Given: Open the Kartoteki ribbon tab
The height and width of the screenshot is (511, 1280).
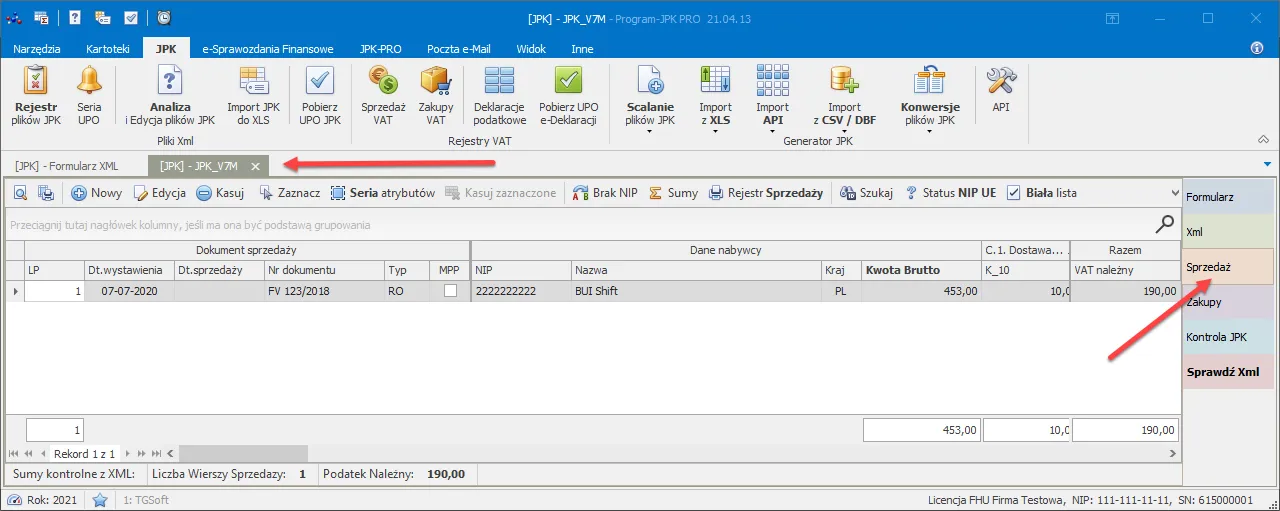Looking at the screenshot, I should pyautogui.click(x=108, y=48).
